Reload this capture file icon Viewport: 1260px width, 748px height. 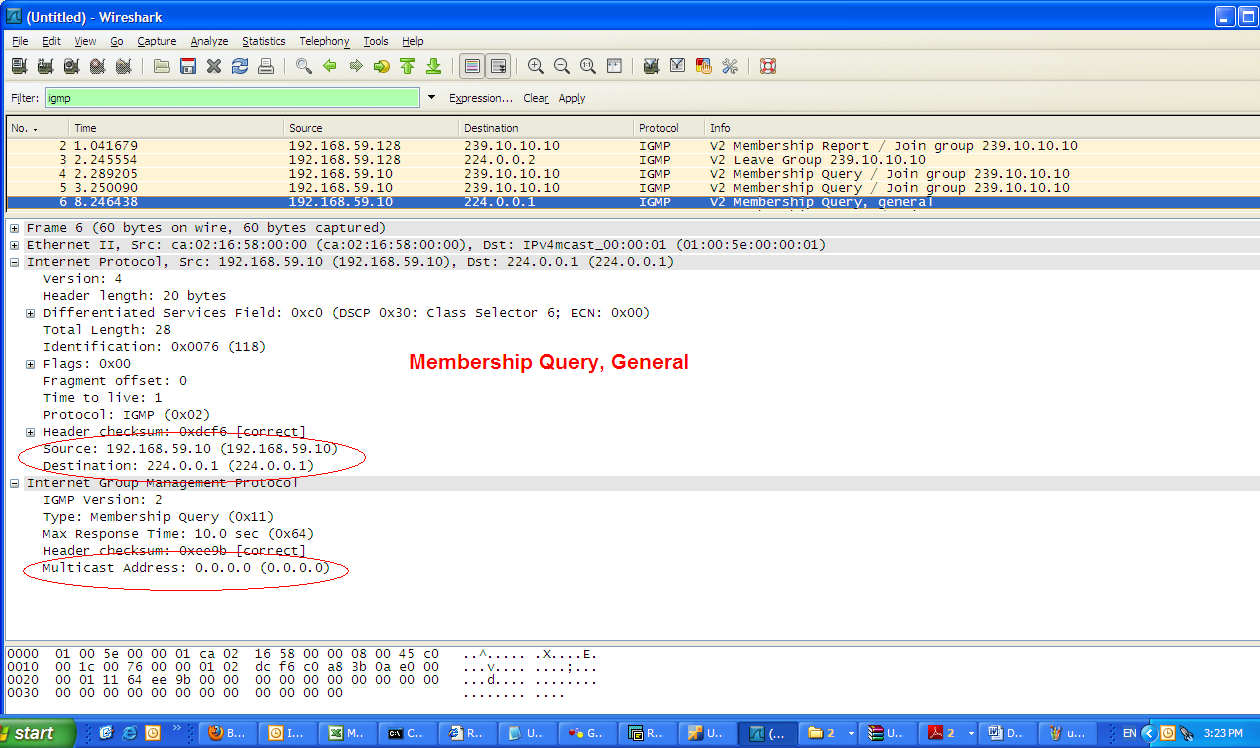pyautogui.click(x=240, y=66)
